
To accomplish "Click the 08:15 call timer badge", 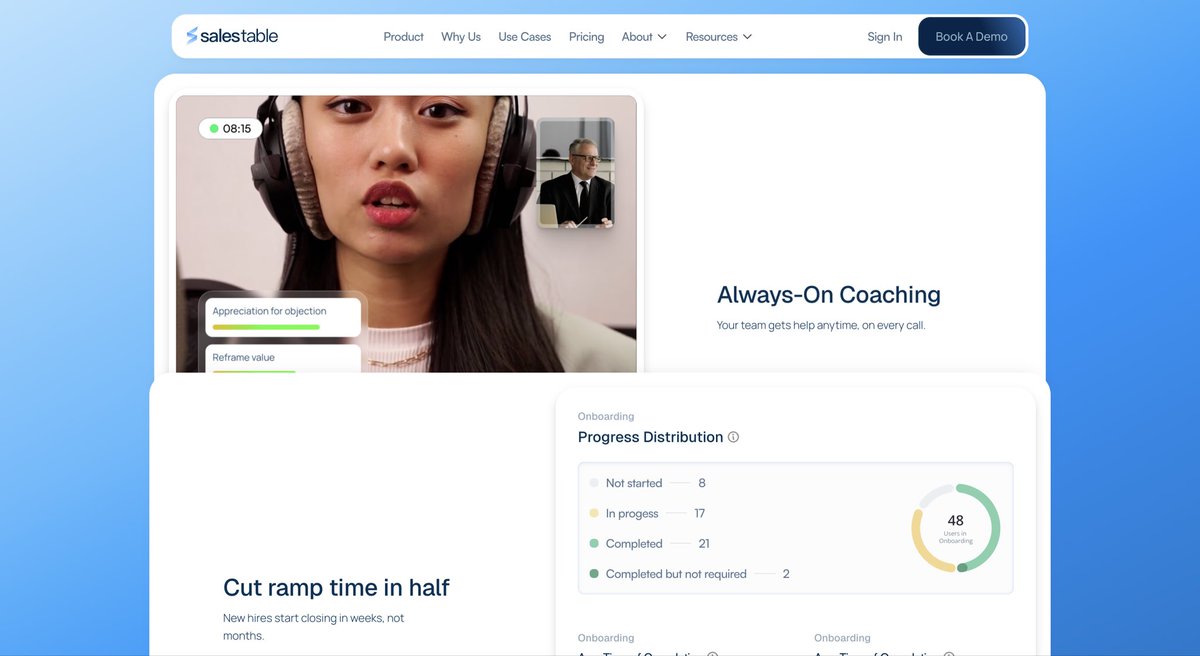I will (x=231, y=128).
